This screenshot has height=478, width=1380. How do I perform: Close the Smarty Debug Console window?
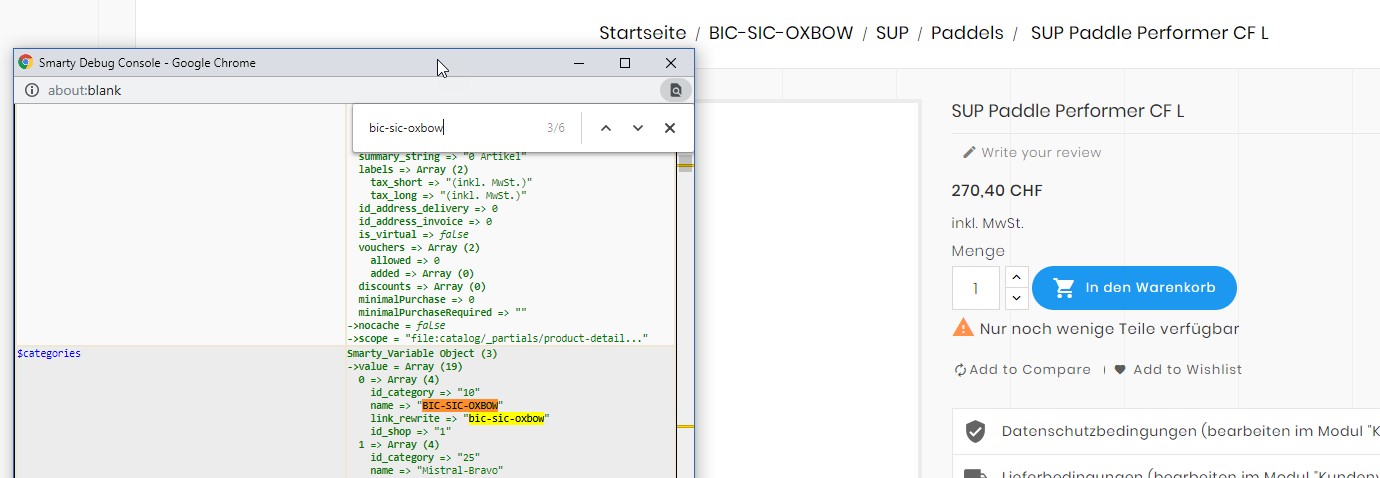pyautogui.click(x=671, y=63)
